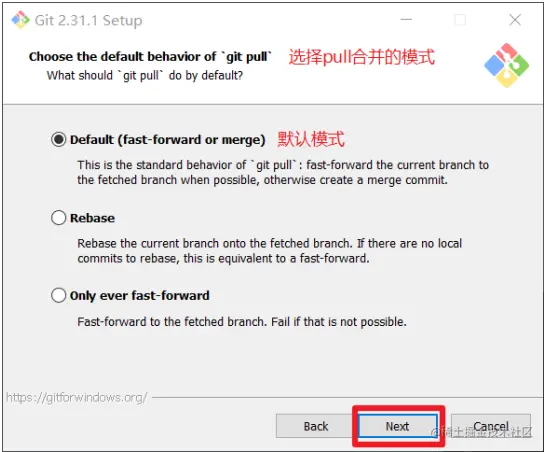The image size is (546, 452).
Task: Click the 'Choose the default behavior' heading
Action: (150, 57)
